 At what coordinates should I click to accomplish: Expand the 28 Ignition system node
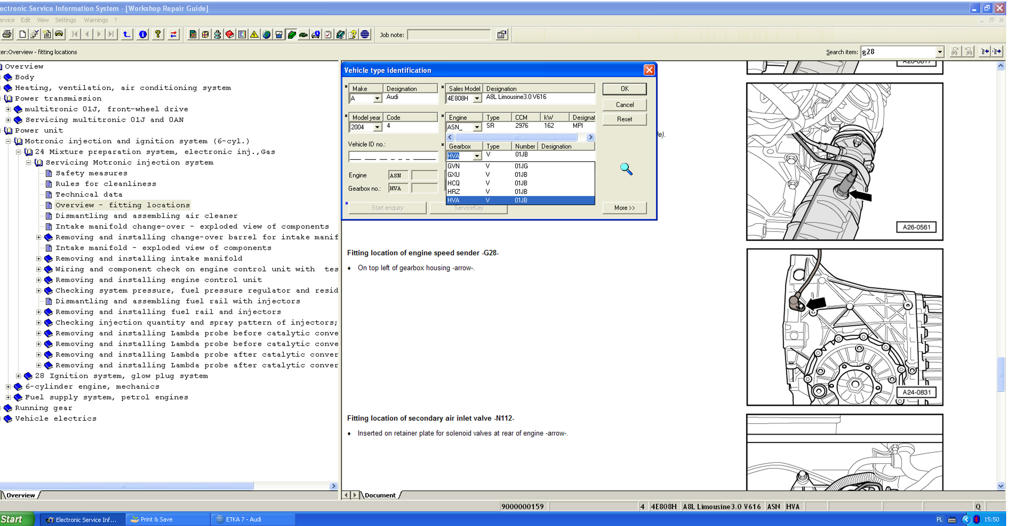[x=18, y=376]
